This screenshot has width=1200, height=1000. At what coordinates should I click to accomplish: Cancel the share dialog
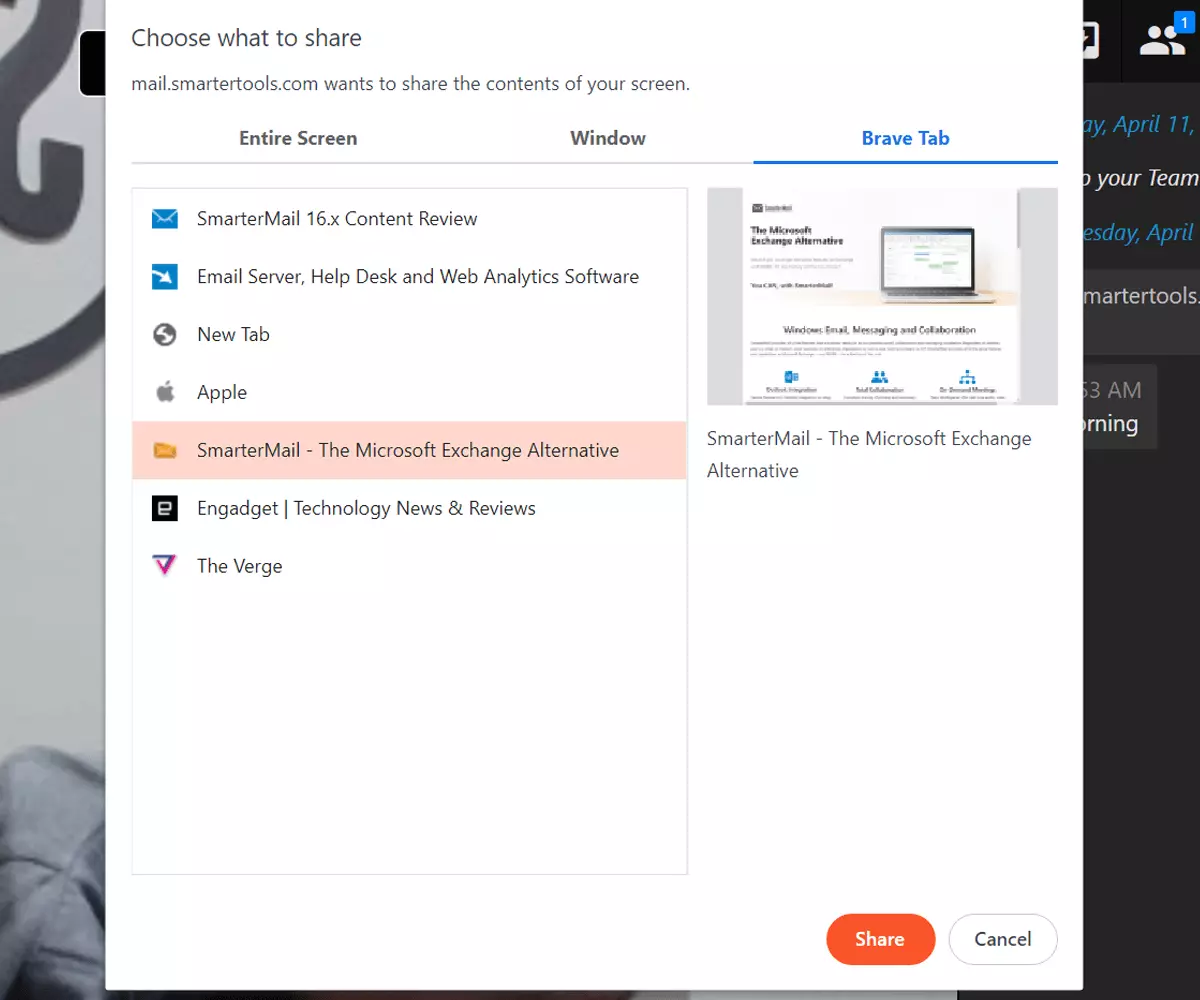tap(1003, 939)
